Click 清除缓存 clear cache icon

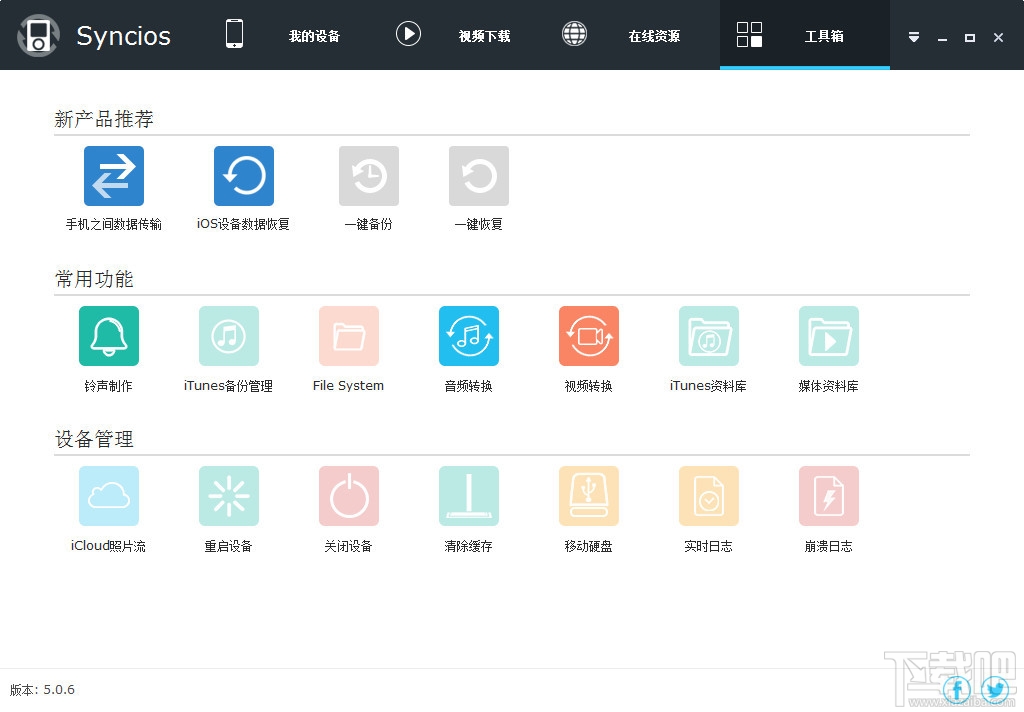[x=469, y=496]
